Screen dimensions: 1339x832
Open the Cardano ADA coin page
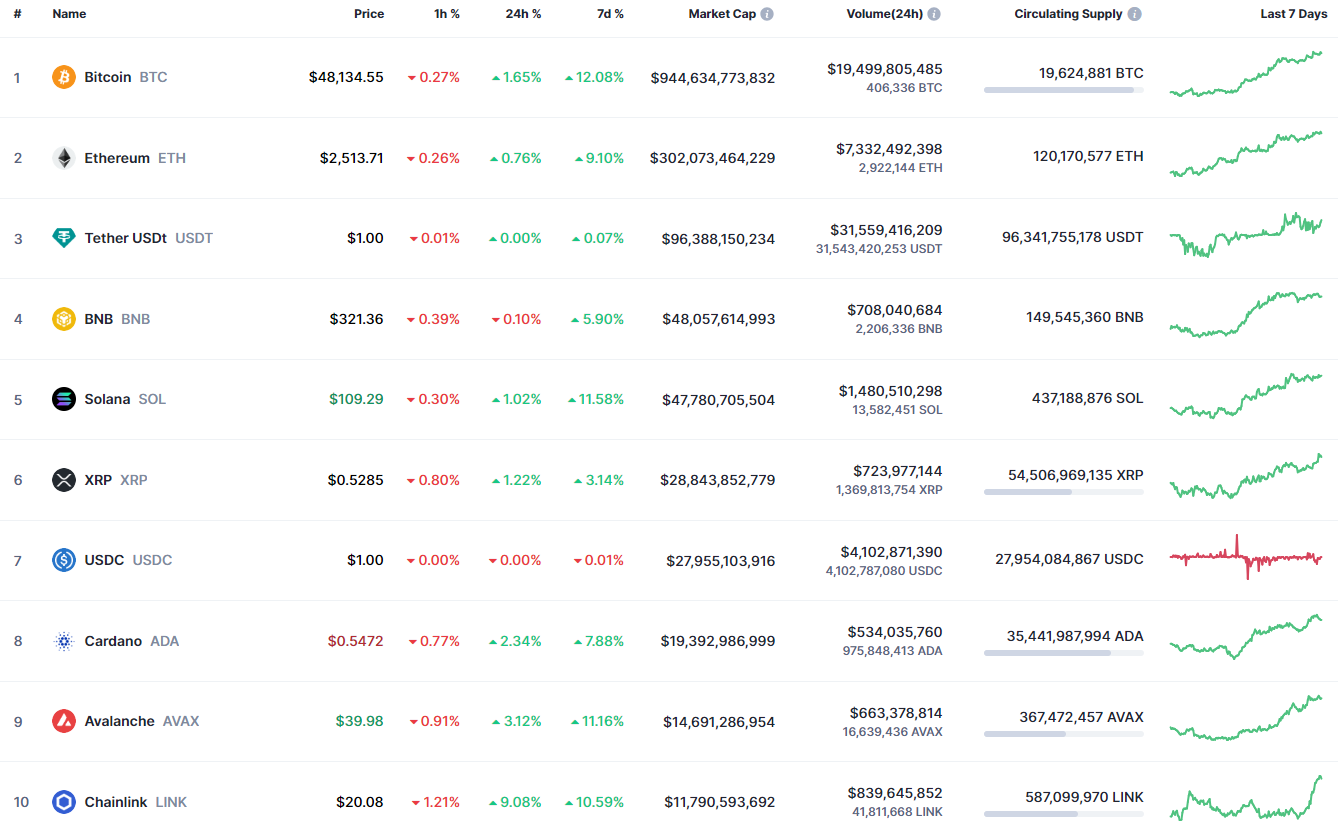[113, 641]
